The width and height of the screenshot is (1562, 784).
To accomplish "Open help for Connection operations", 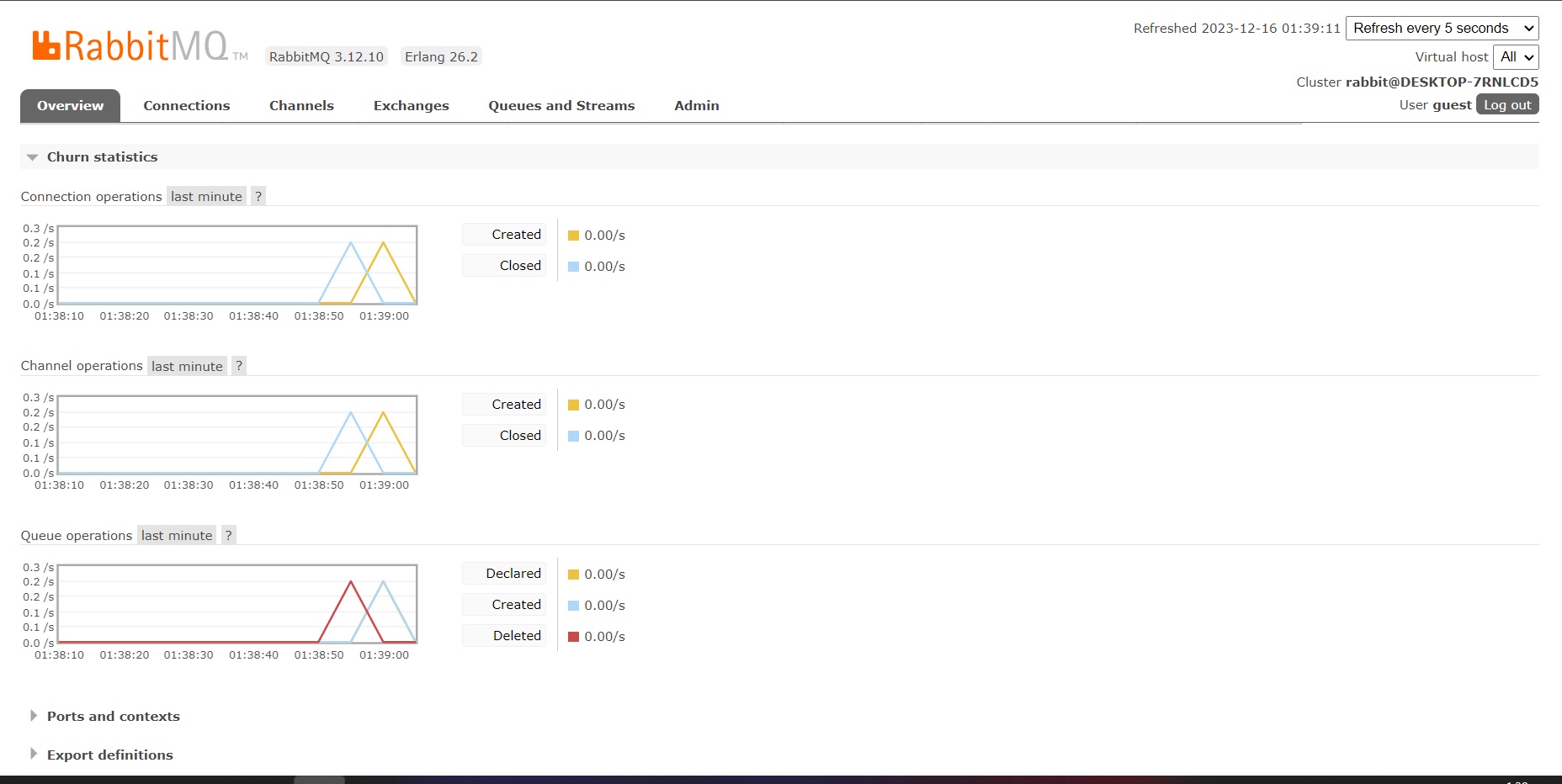I will click(x=258, y=196).
